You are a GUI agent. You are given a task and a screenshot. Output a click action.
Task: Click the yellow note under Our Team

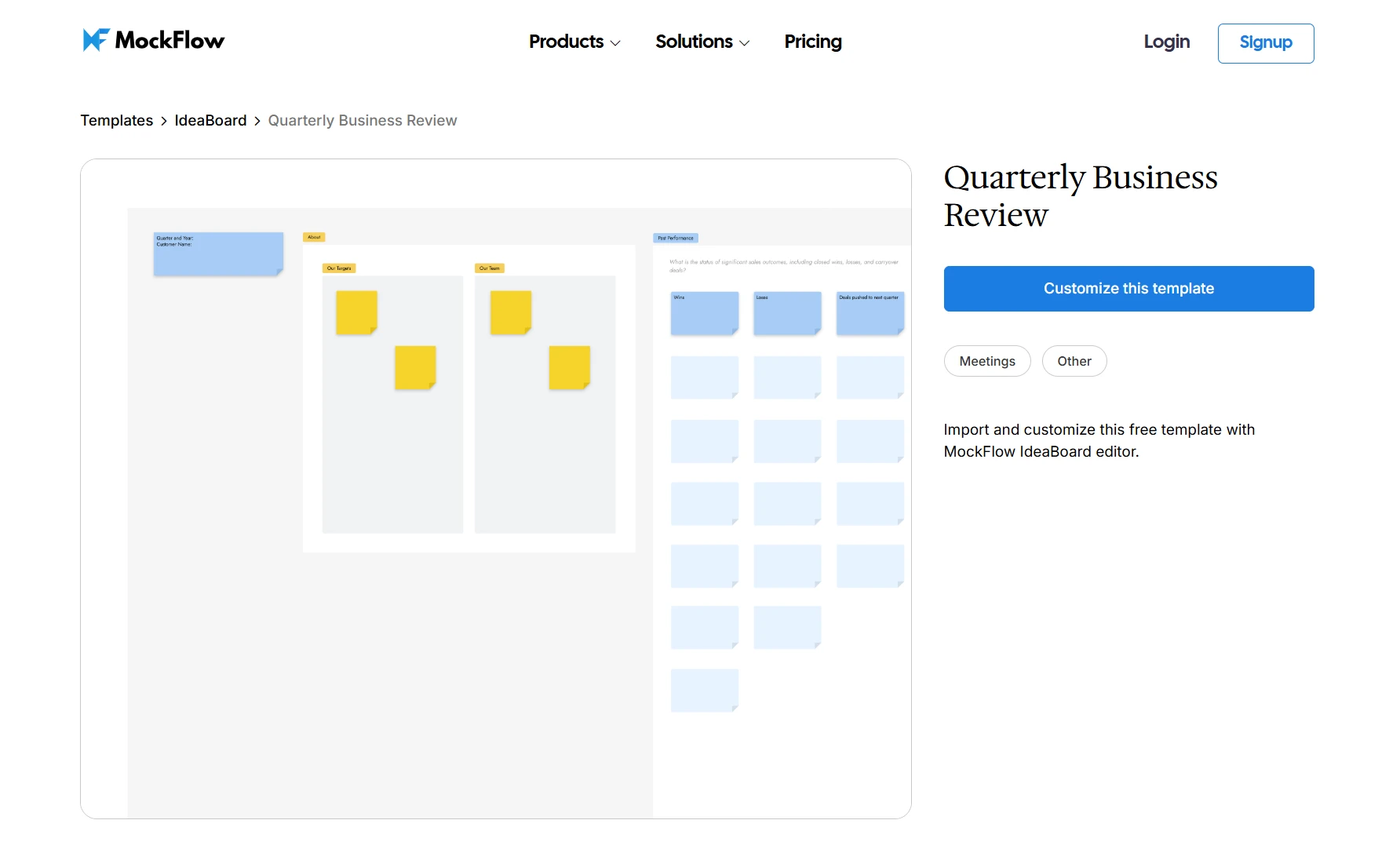click(x=510, y=313)
